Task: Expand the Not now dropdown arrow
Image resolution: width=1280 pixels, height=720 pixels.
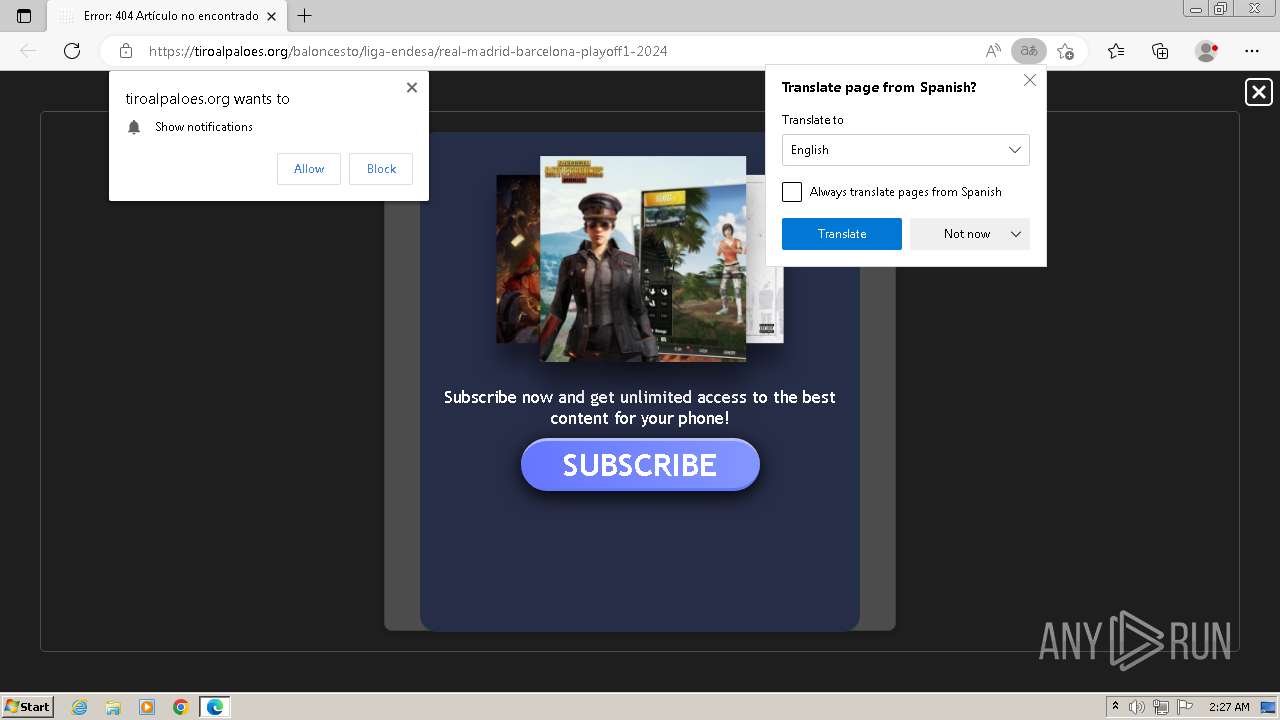Action: click(x=1016, y=234)
